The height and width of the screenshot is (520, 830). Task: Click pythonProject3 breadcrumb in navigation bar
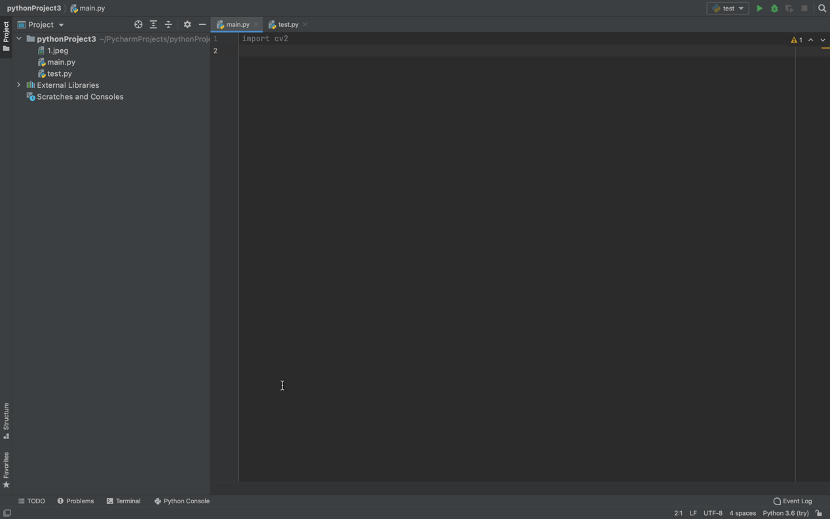(x=34, y=8)
